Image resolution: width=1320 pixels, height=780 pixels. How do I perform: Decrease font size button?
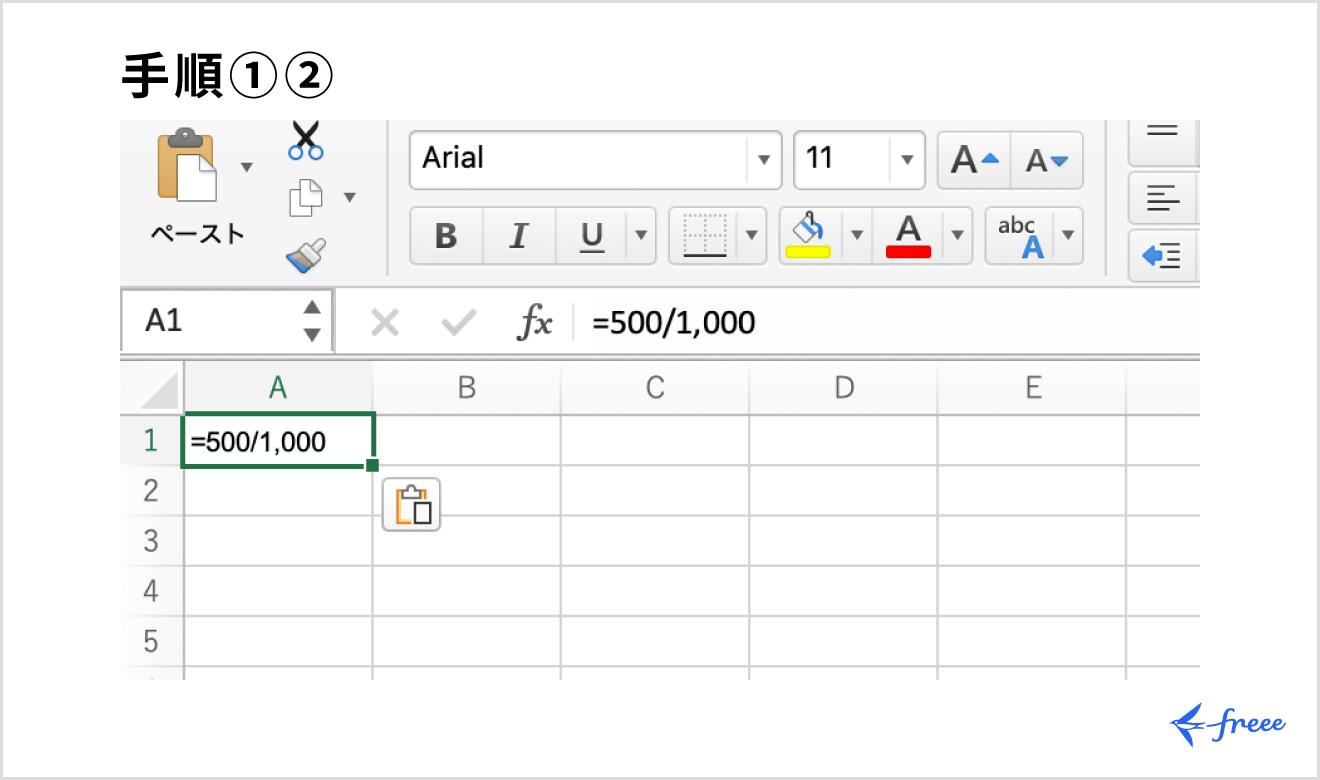click(x=1047, y=160)
